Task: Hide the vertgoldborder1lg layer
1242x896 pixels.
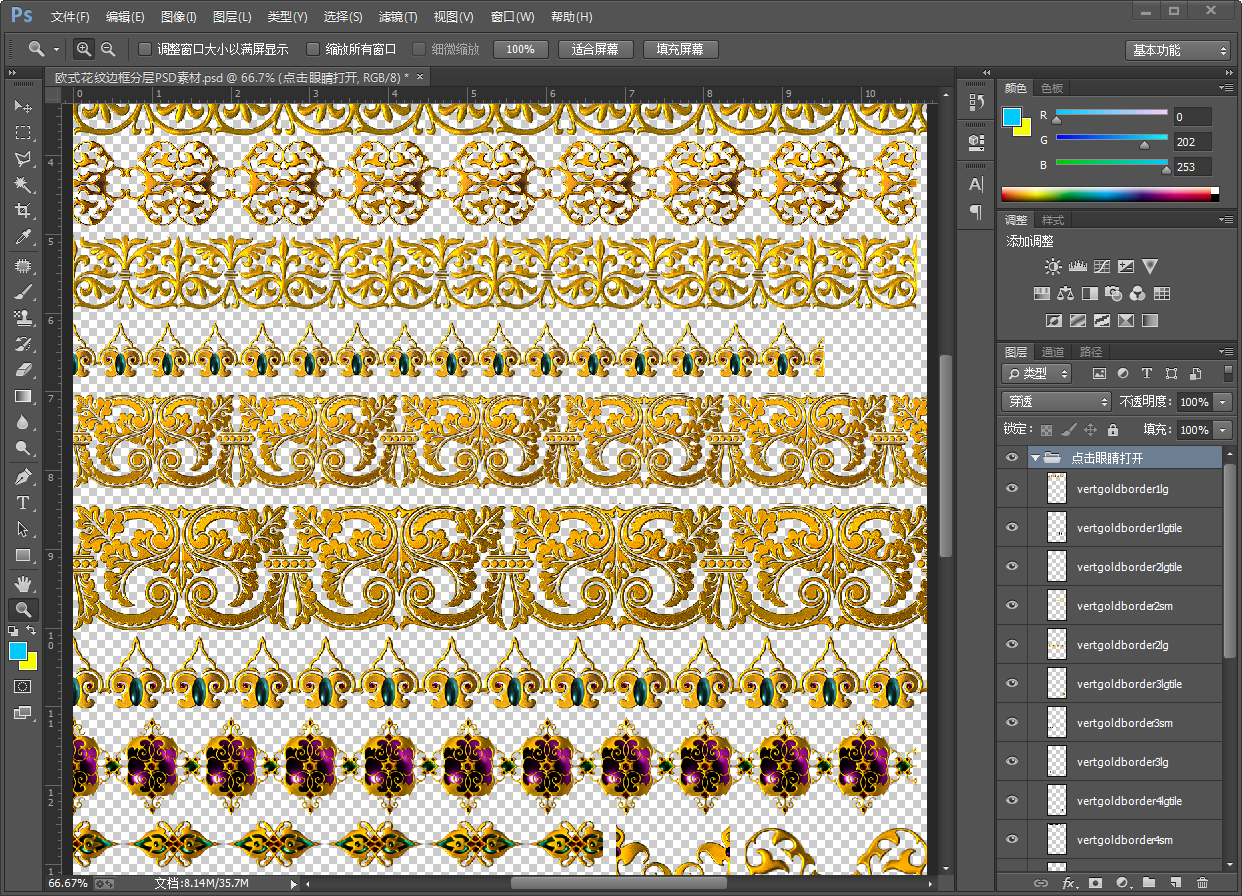Action: pos(1012,489)
